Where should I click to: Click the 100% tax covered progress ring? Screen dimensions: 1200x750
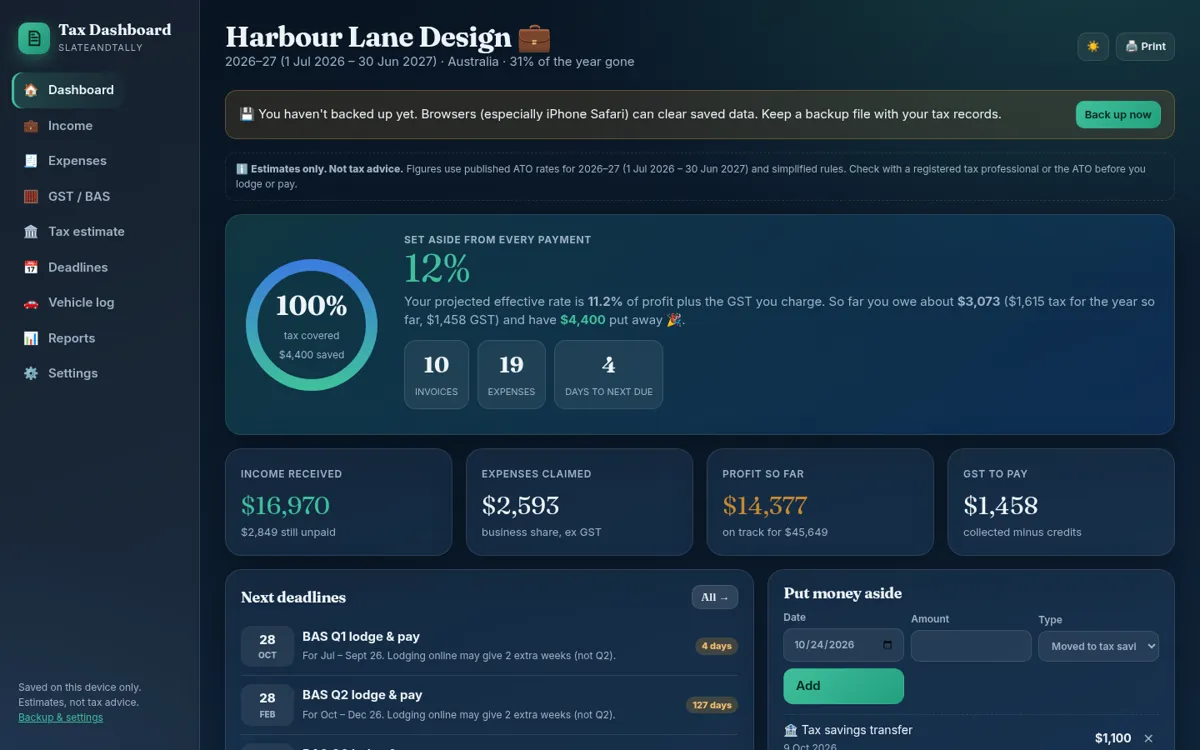pos(312,325)
